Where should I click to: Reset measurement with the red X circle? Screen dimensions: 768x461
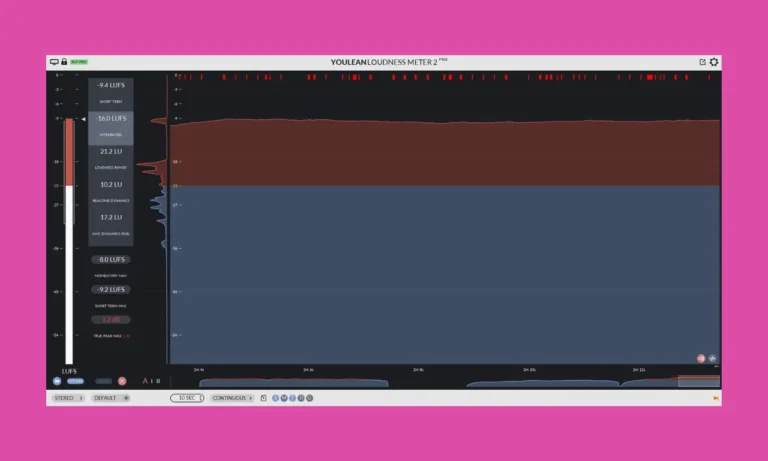tap(122, 381)
